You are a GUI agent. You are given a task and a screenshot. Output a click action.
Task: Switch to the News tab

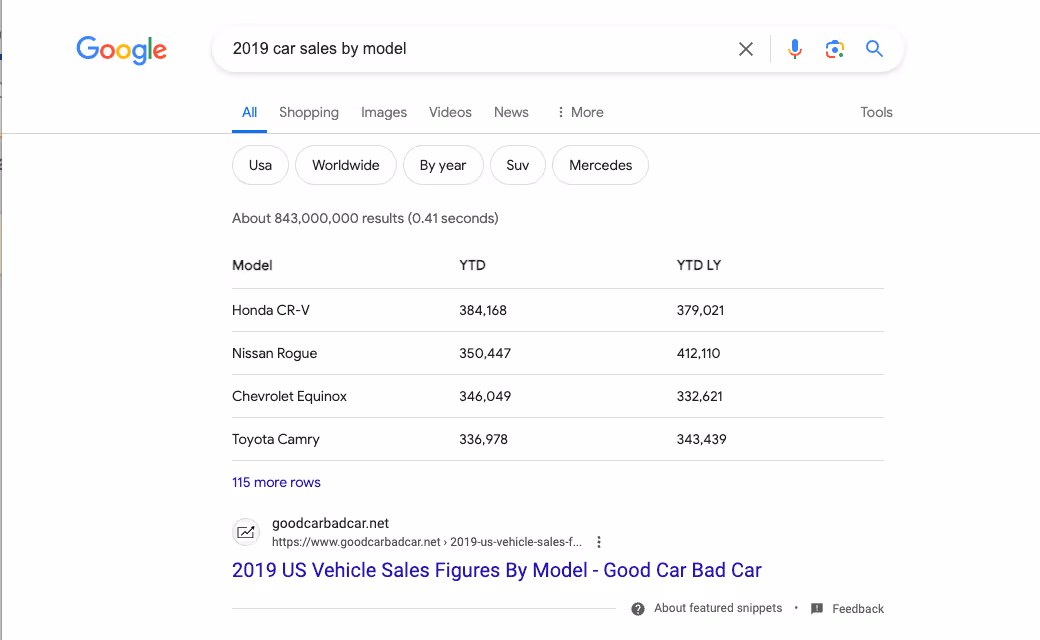511,112
